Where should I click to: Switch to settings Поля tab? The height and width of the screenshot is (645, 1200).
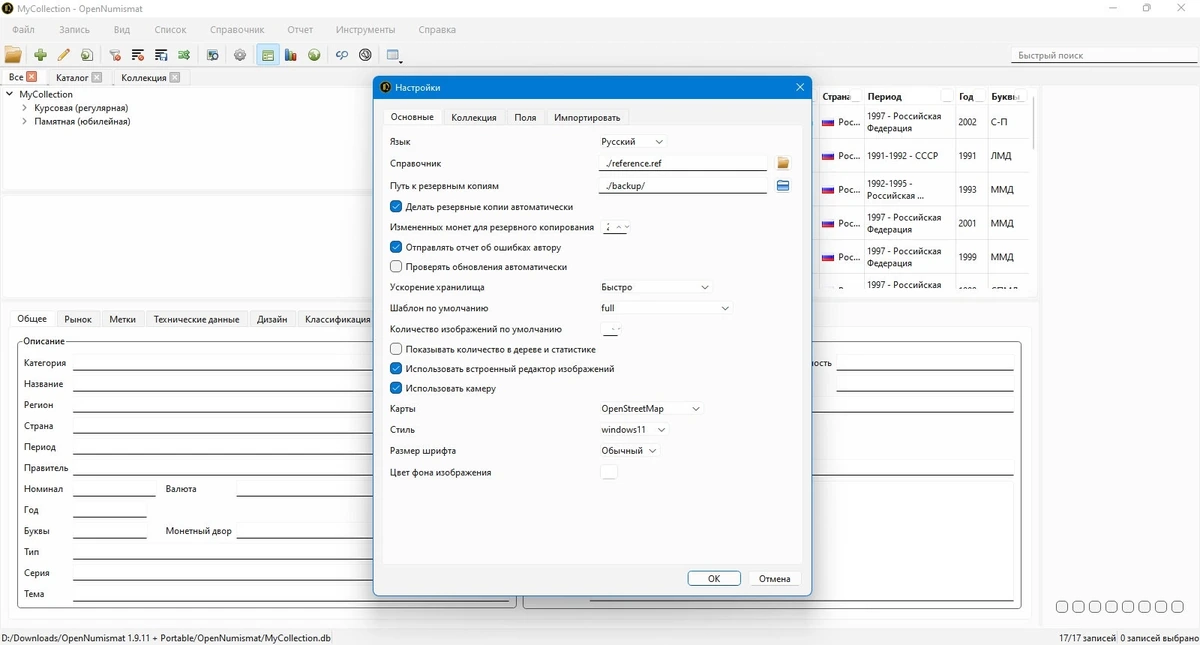(x=525, y=117)
